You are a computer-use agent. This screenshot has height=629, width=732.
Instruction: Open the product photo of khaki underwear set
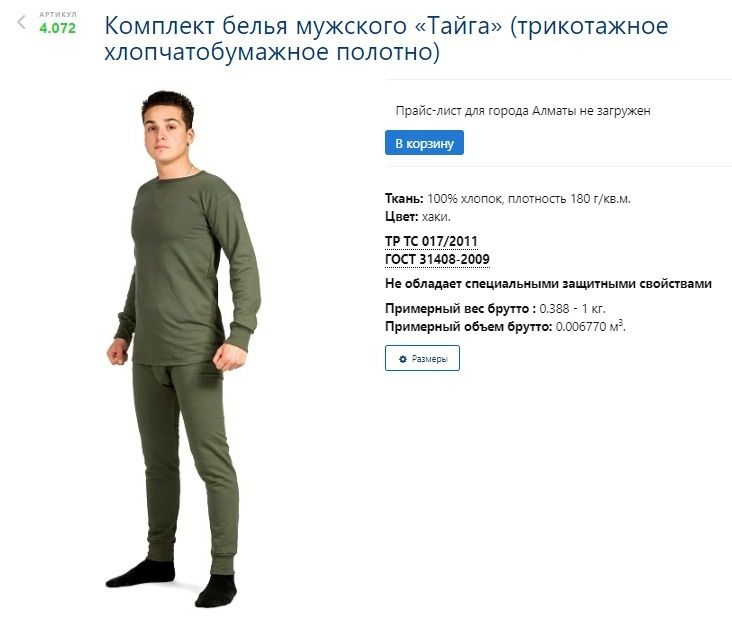(x=183, y=349)
